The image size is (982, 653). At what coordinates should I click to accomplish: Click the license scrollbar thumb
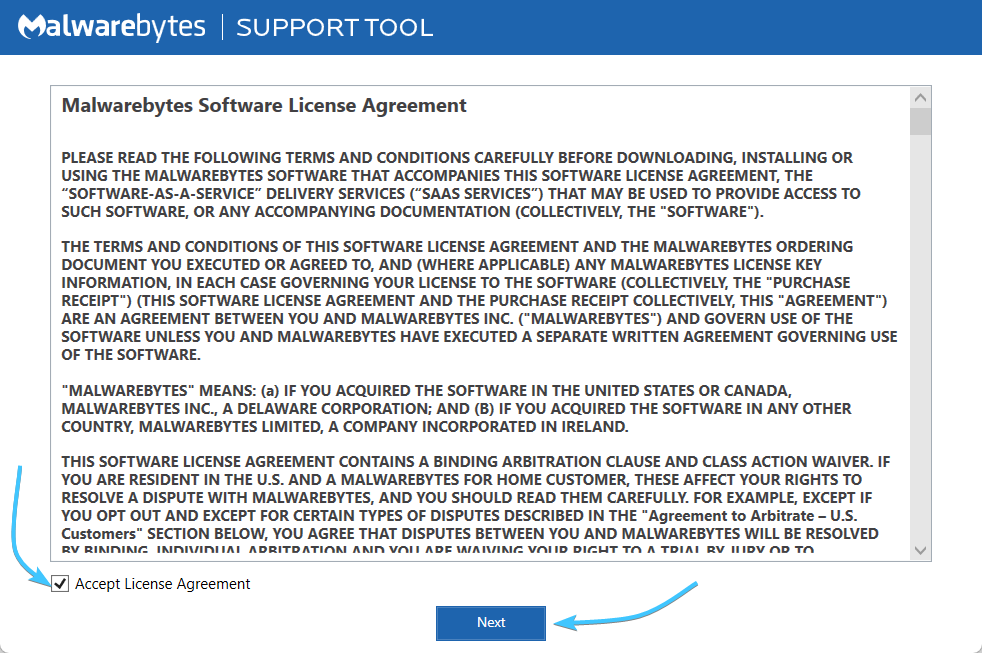920,121
